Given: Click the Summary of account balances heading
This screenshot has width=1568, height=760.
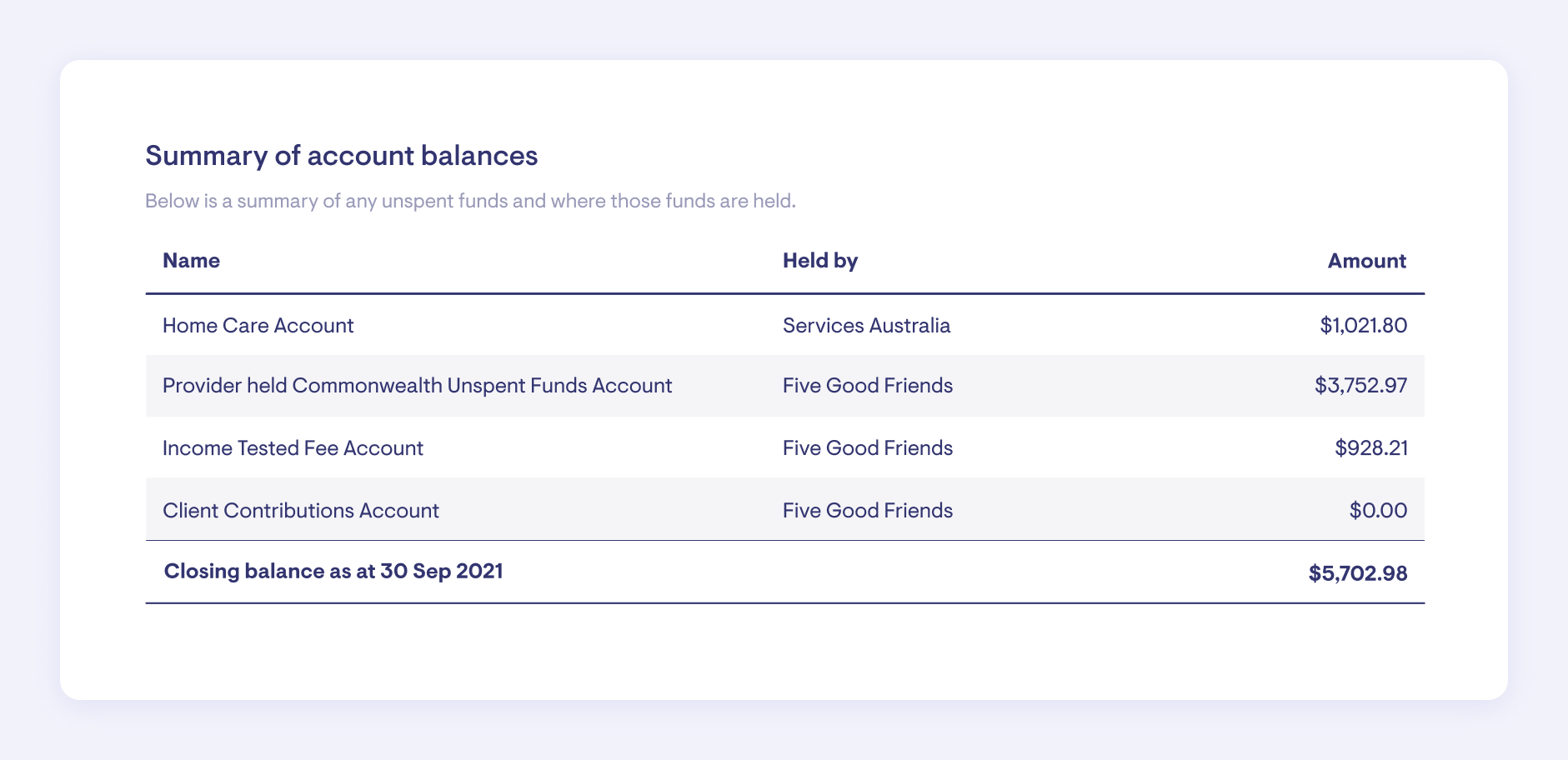Looking at the screenshot, I should click(x=341, y=156).
